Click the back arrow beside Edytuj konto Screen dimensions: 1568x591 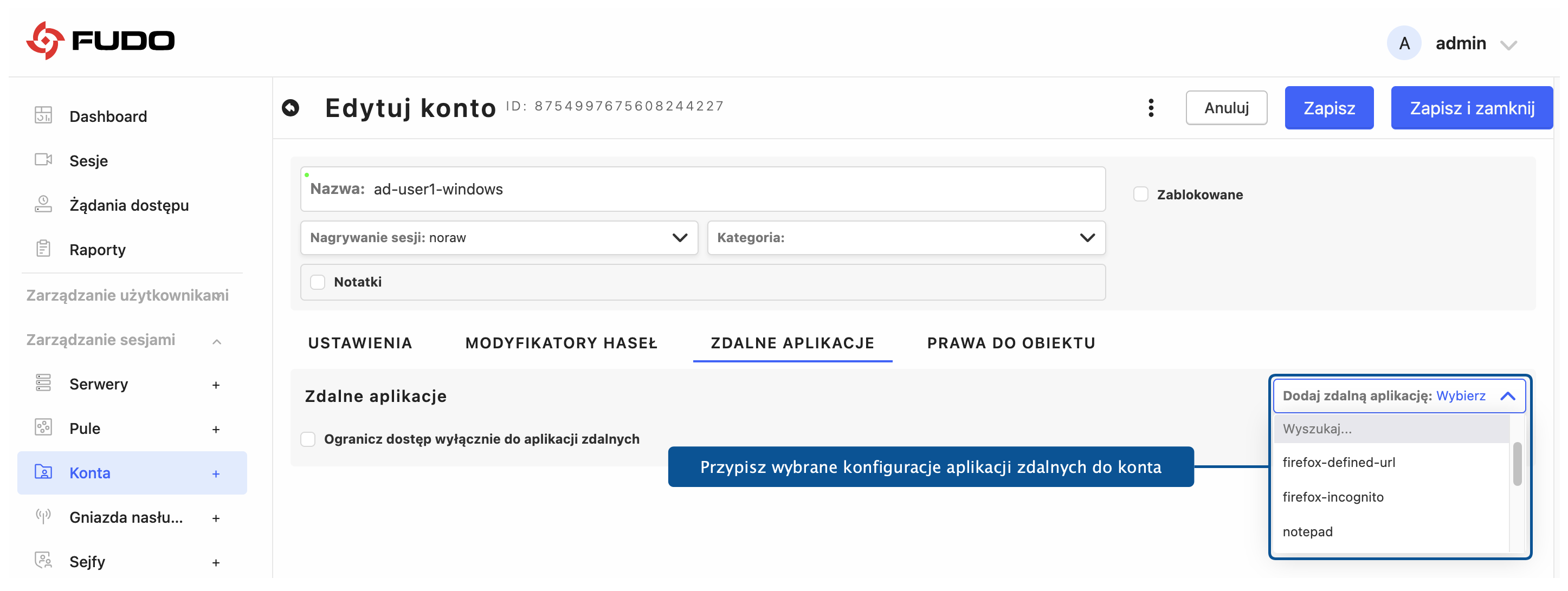[291, 108]
